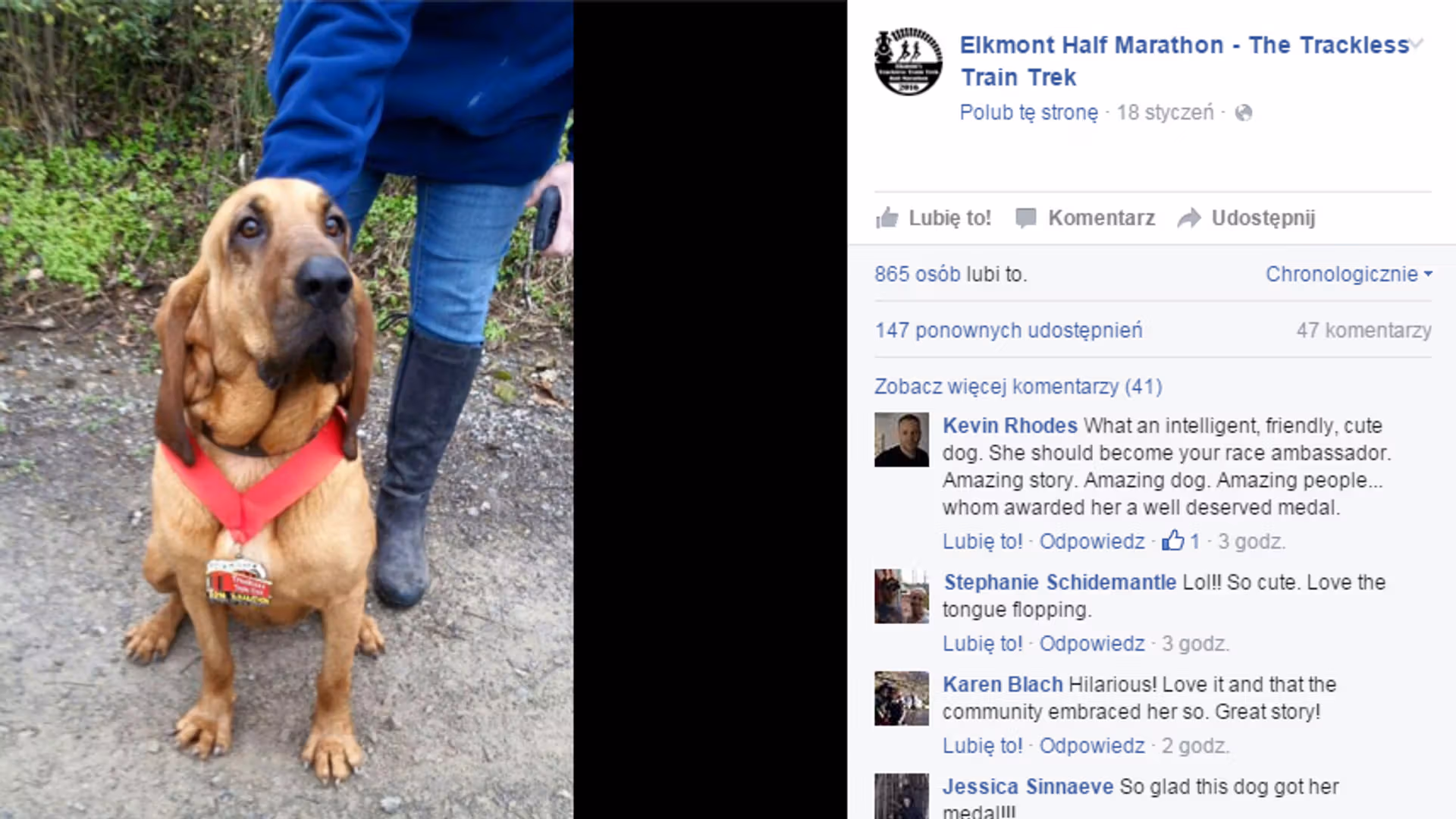Screen dimensions: 1456x819
Task: Like Karen Blach's comment via Lubię to!
Action: 982,745
